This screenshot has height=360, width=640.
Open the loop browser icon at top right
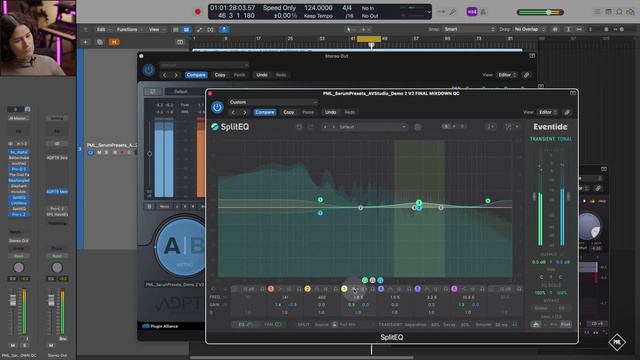(619, 12)
